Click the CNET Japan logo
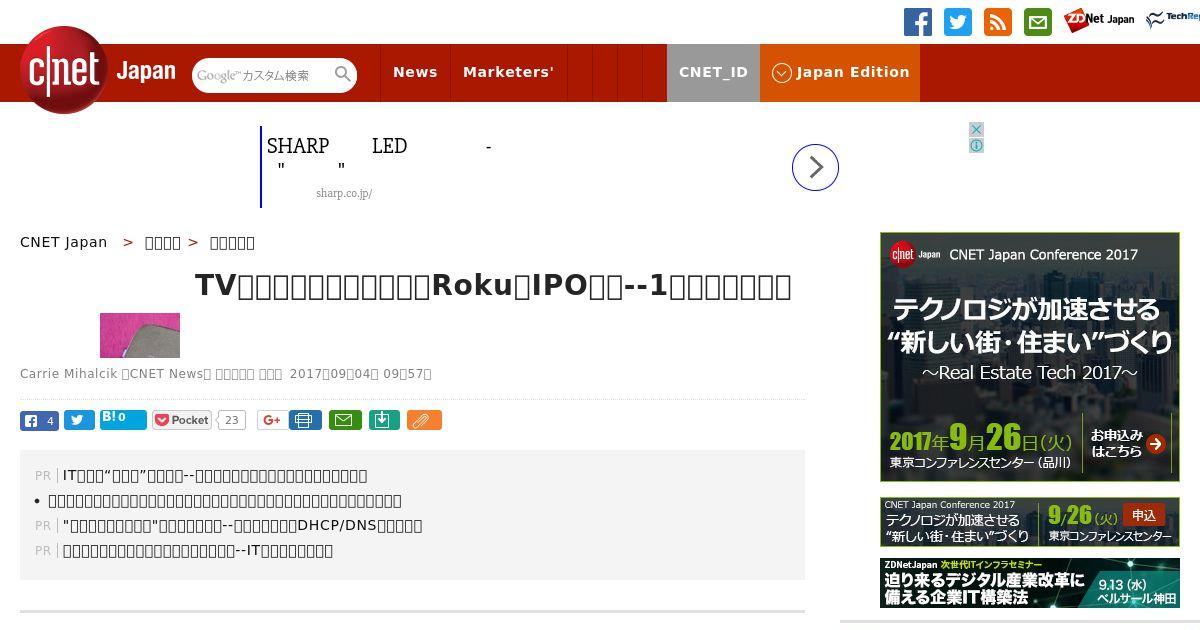 [x=98, y=71]
